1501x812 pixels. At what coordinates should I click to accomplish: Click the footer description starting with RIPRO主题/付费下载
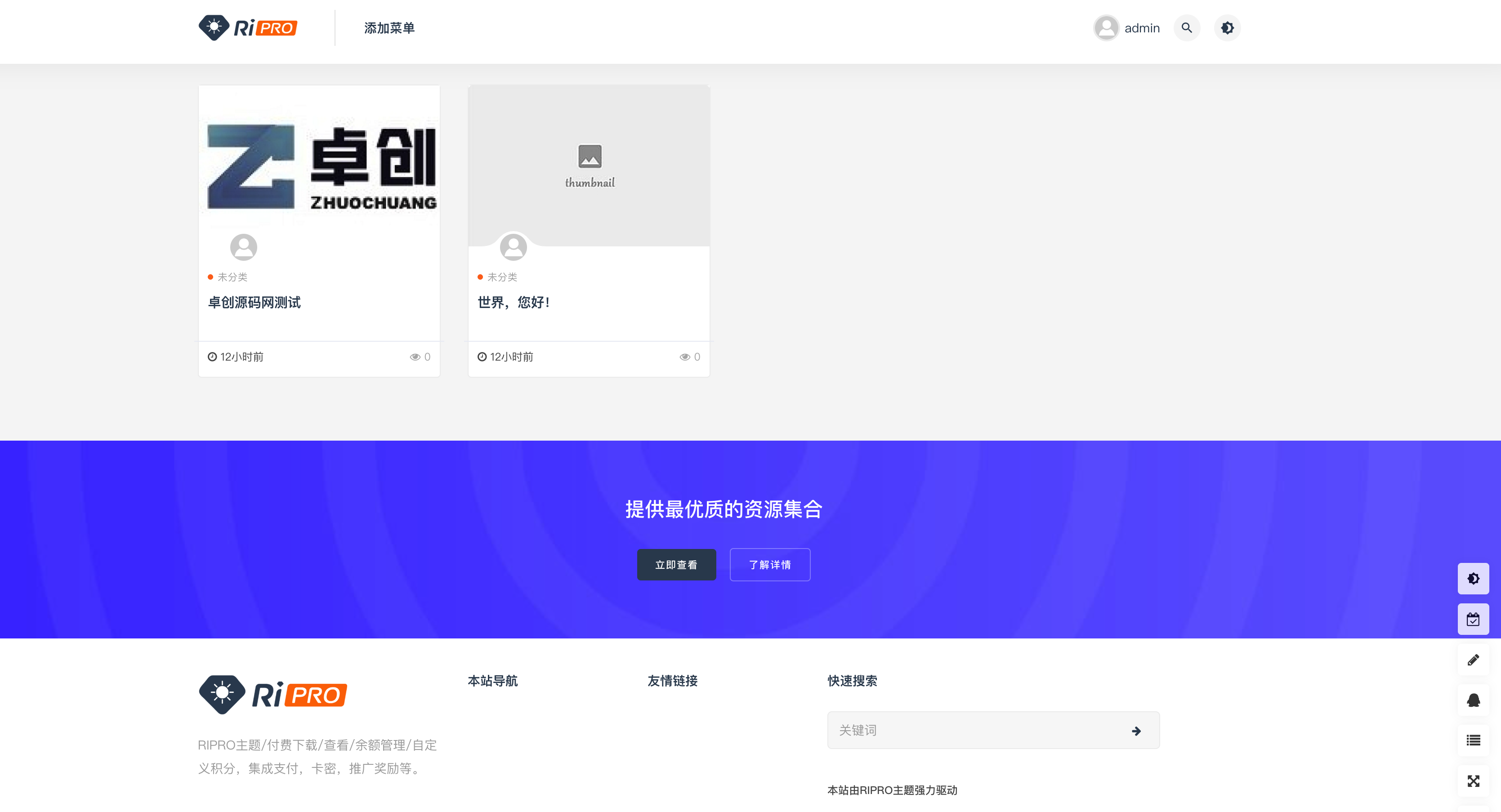(317, 757)
